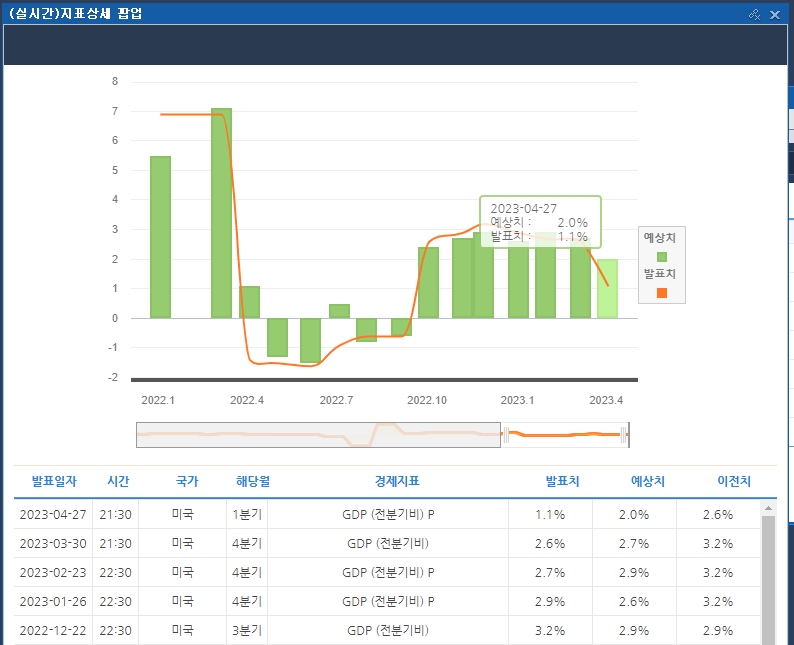
Task: Click the 1.1% 발표치 table cell
Action: [550, 514]
